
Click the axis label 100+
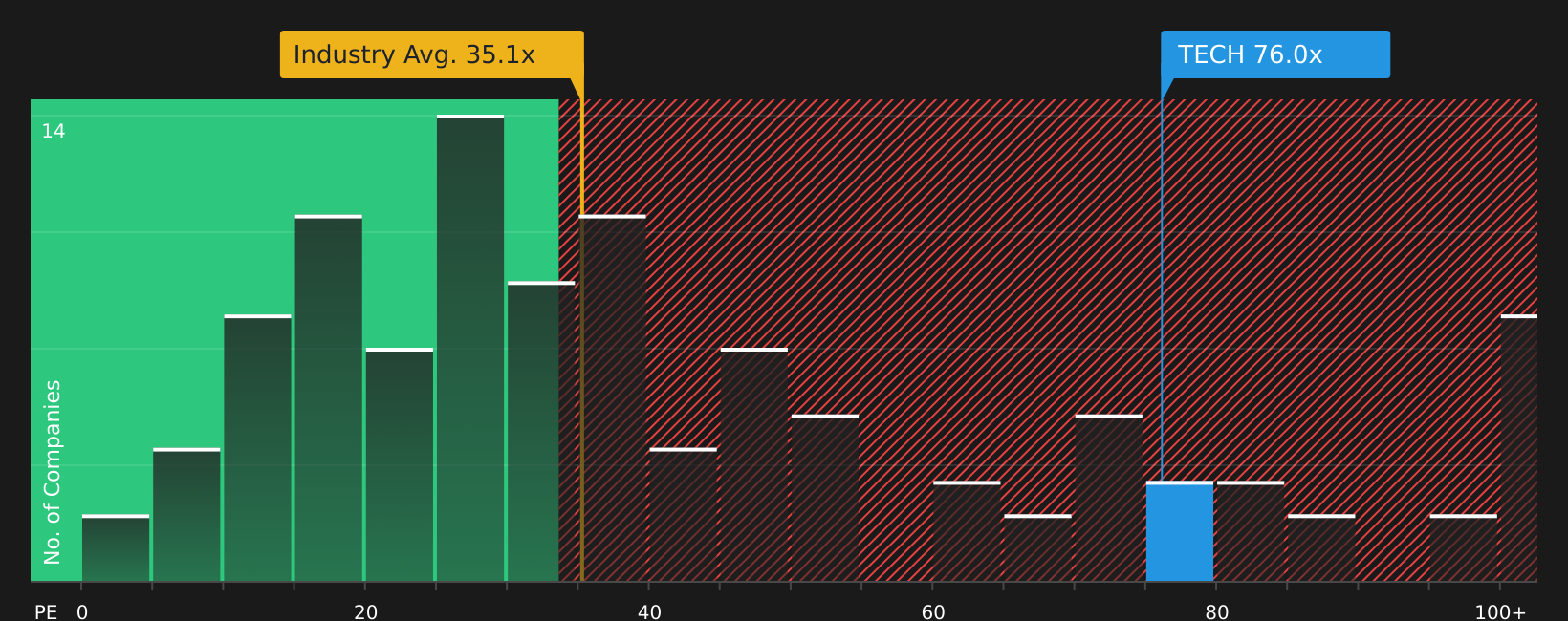(x=1500, y=612)
